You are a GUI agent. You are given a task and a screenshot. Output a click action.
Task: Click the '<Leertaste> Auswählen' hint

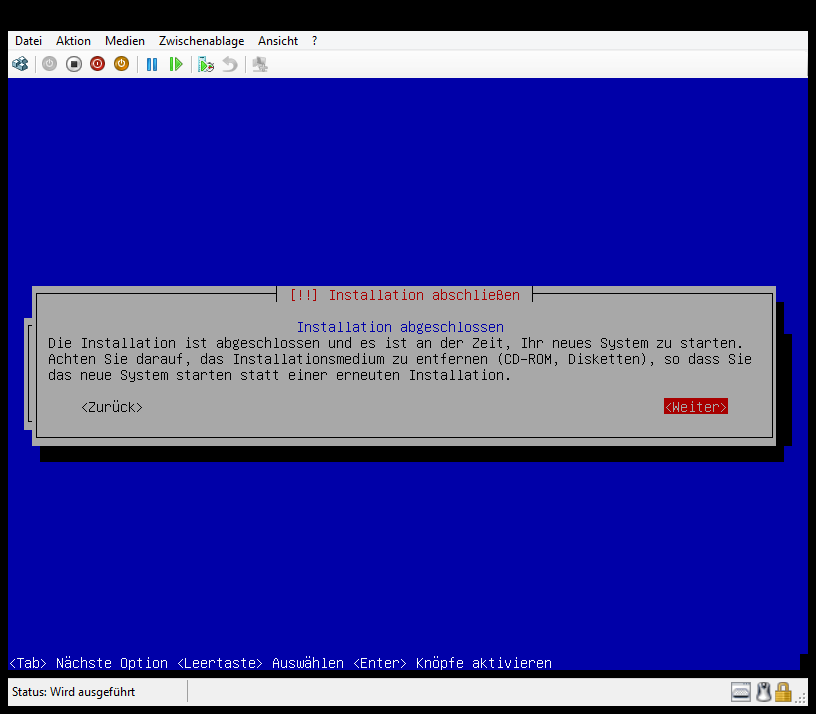(260, 663)
